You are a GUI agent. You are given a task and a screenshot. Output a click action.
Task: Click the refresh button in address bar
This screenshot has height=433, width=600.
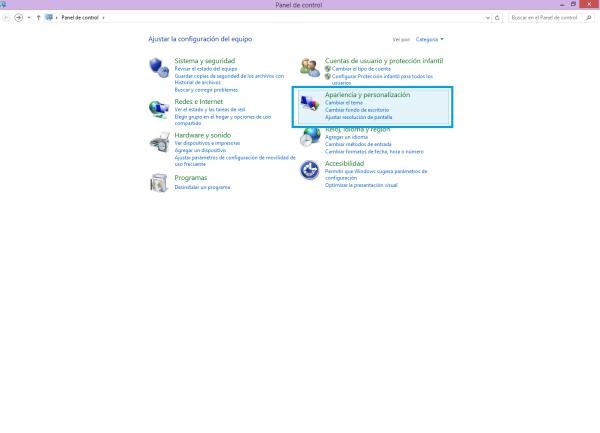[498, 17]
